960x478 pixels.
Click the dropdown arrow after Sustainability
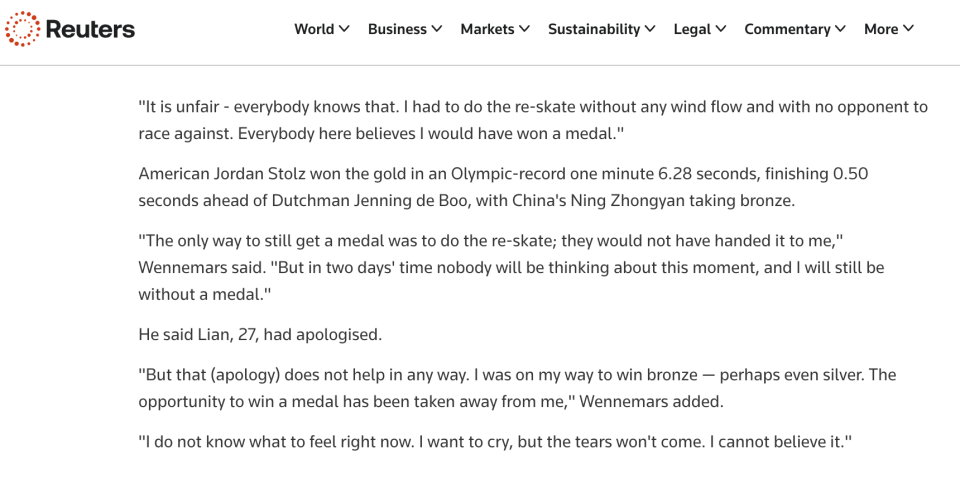tap(651, 29)
